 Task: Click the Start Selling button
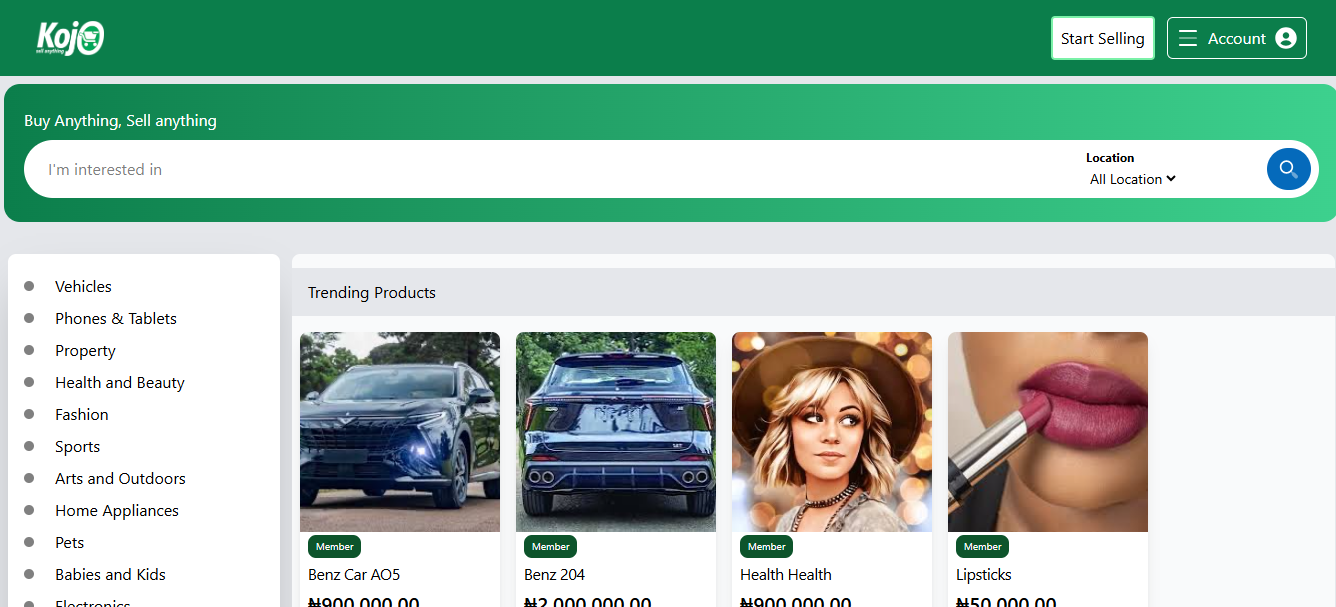point(1102,39)
